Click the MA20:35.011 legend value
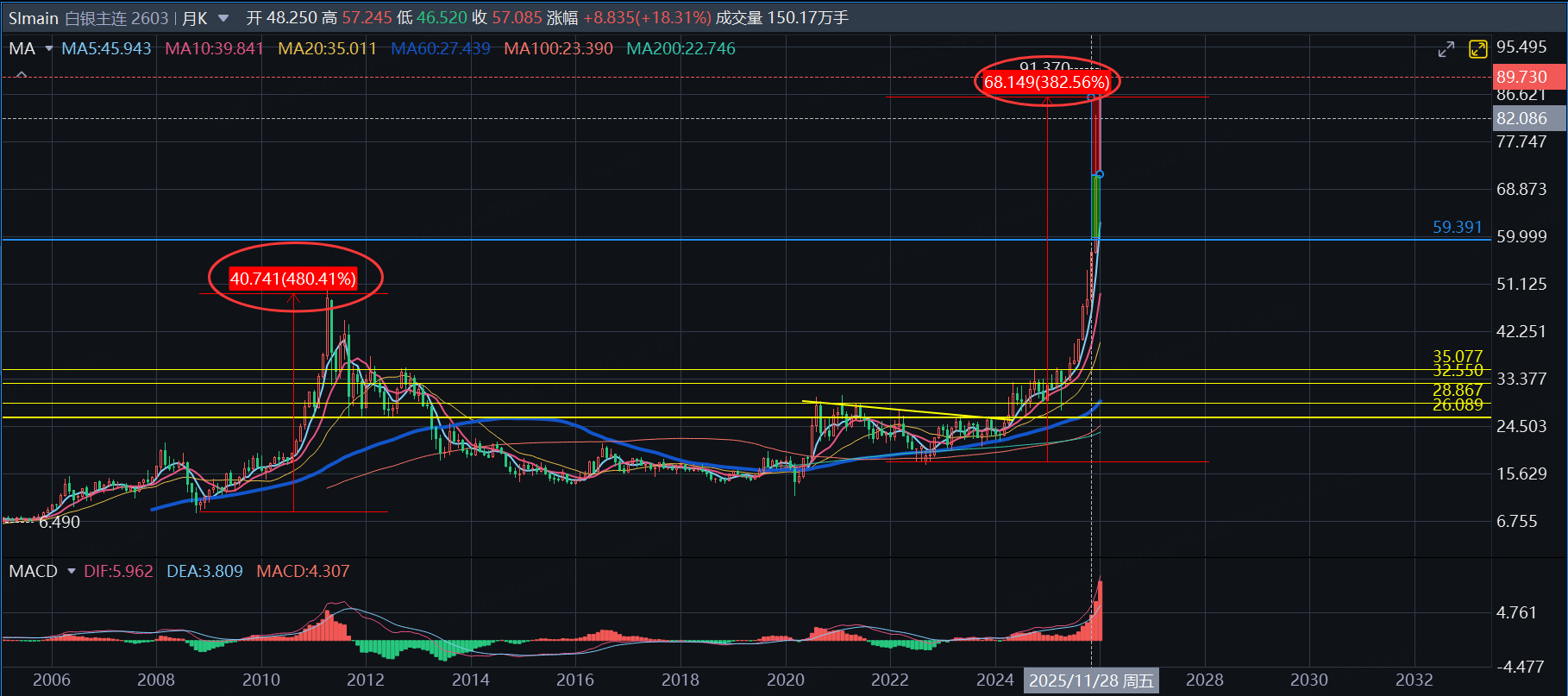Viewport: 1568px width, 696px height. [x=328, y=48]
